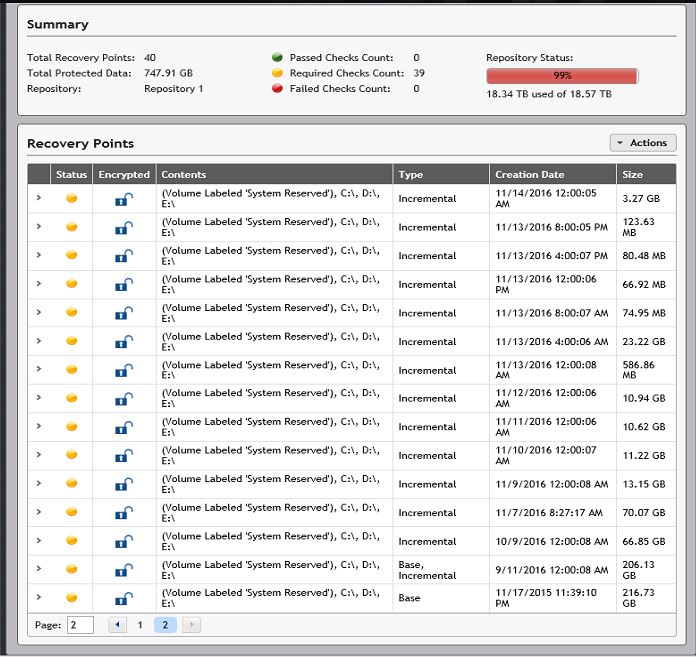696x657 pixels.
Task: Expand the 11/13/2016 8:00:05 PM recovery point
Action: pos(39,226)
